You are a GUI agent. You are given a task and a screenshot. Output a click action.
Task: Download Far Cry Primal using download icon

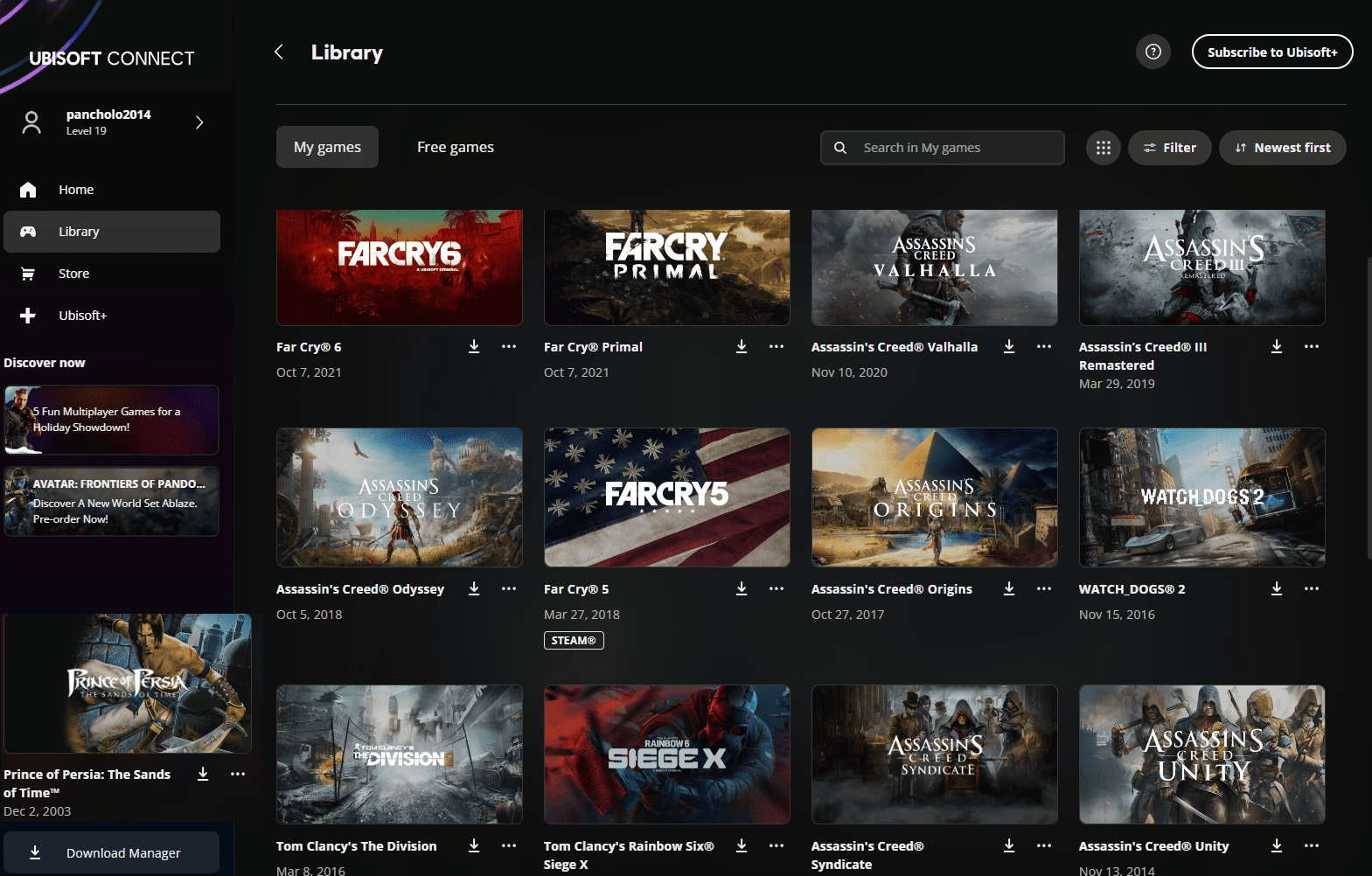[x=742, y=346]
